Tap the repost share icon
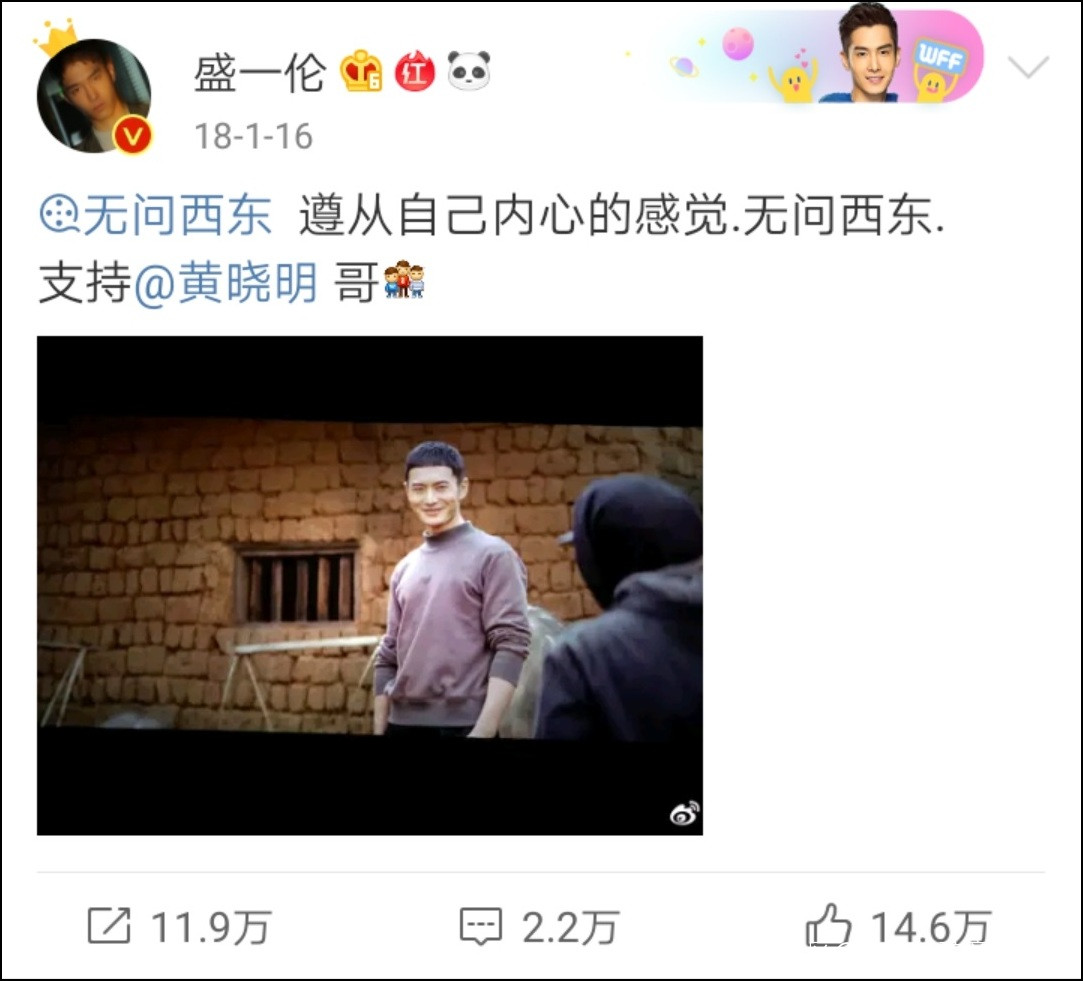The image size is (1083, 981). pos(109,926)
